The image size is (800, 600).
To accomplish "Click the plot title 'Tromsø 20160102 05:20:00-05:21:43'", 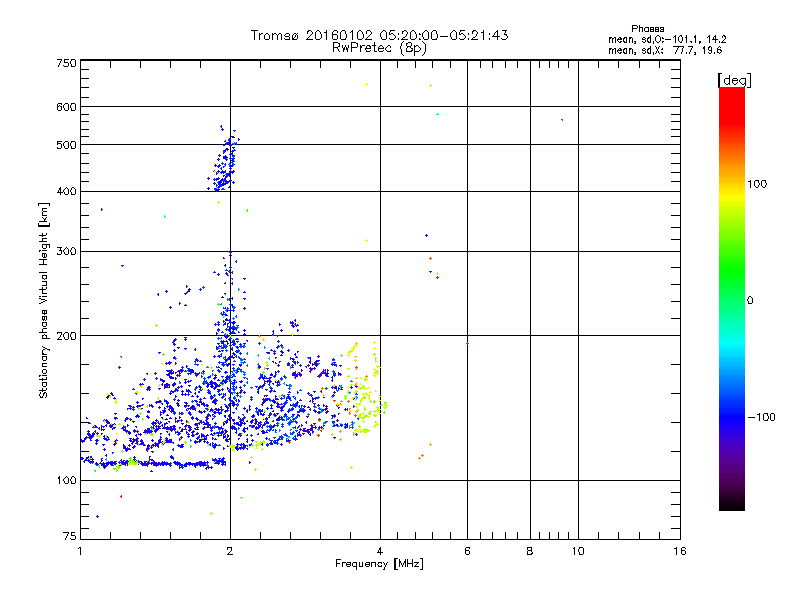I will coord(379,35).
